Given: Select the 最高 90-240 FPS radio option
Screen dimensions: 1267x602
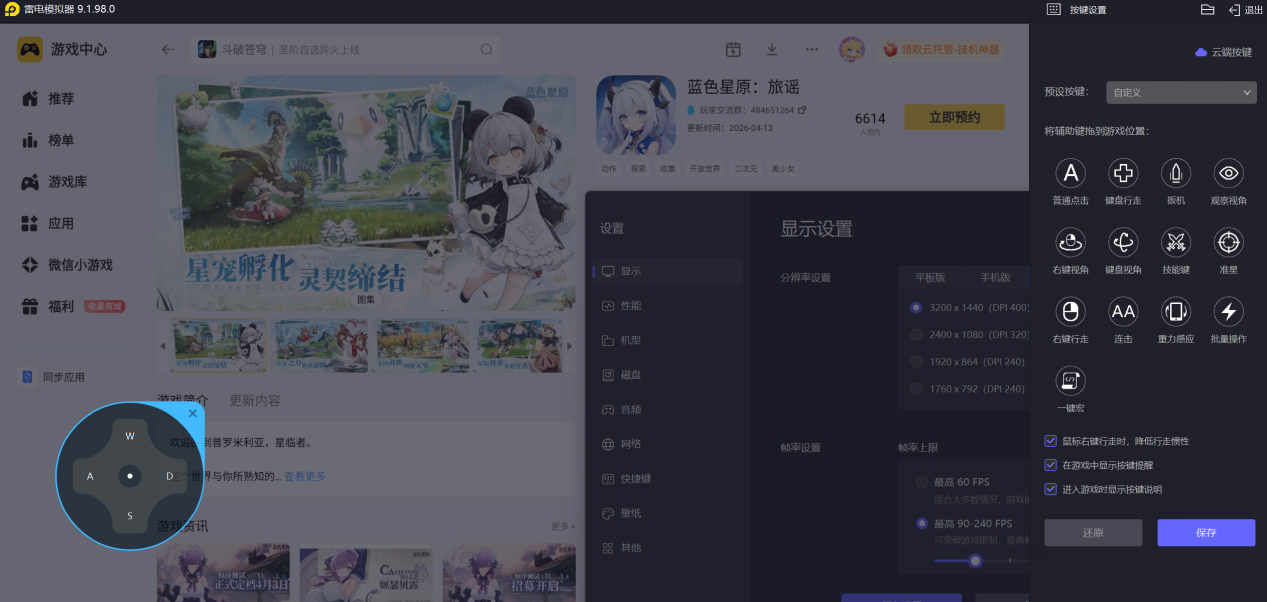Looking at the screenshot, I should [922, 523].
